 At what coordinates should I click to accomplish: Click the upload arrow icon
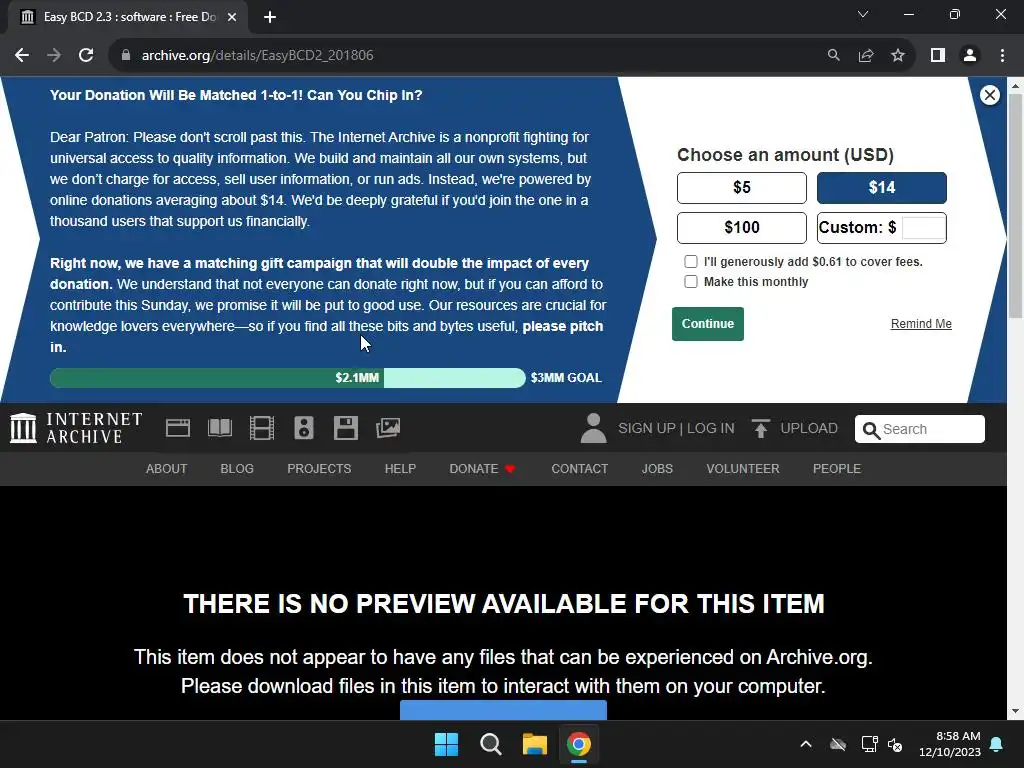tap(760, 428)
